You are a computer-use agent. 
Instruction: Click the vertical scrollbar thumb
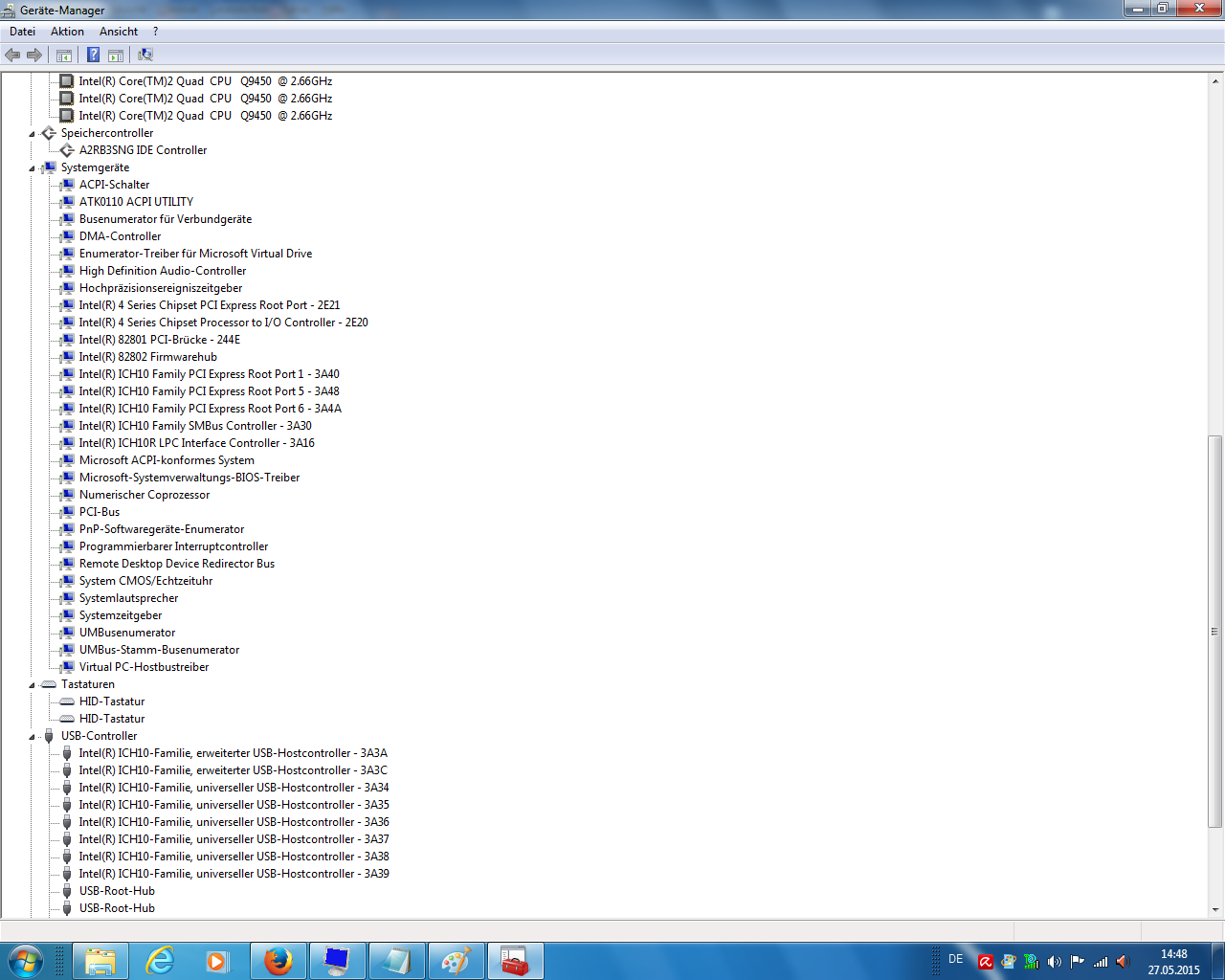pyautogui.click(x=1215, y=632)
